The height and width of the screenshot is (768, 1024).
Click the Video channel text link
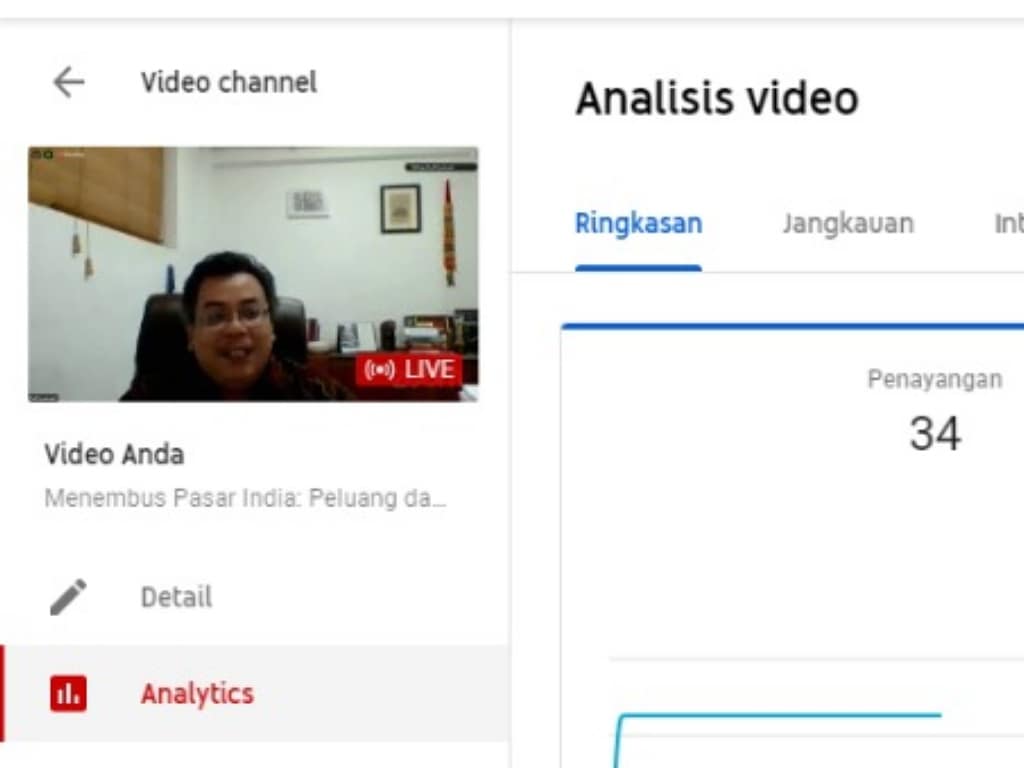point(228,82)
